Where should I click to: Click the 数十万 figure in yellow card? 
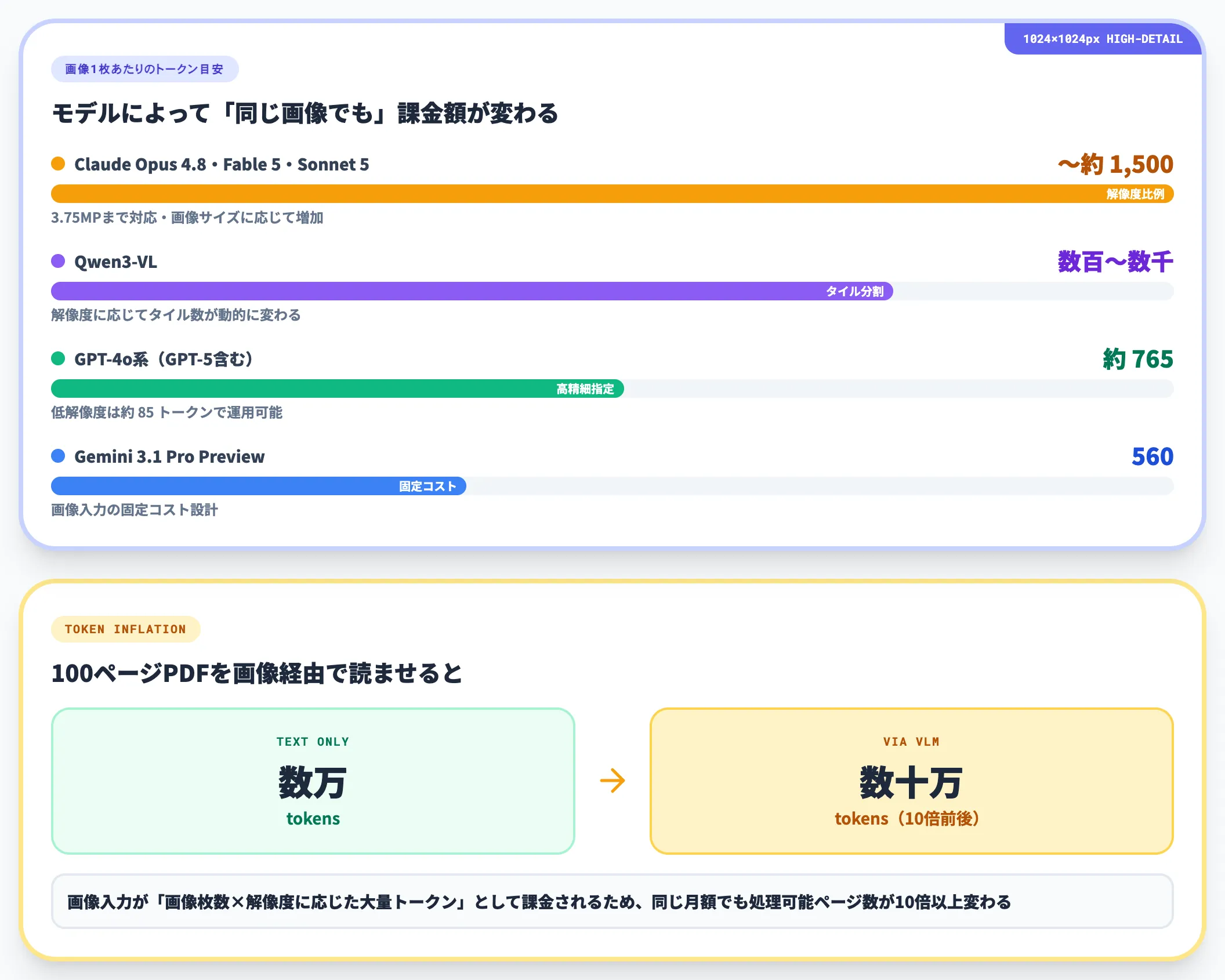912,782
